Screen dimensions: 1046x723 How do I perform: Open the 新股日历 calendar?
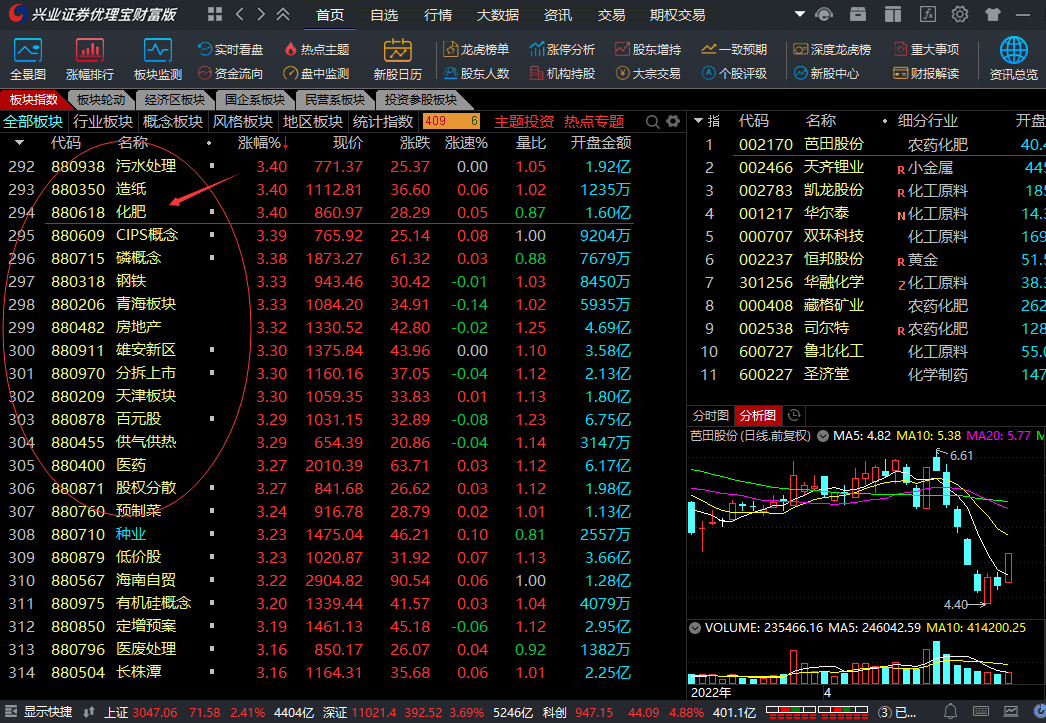[x=398, y=59]
